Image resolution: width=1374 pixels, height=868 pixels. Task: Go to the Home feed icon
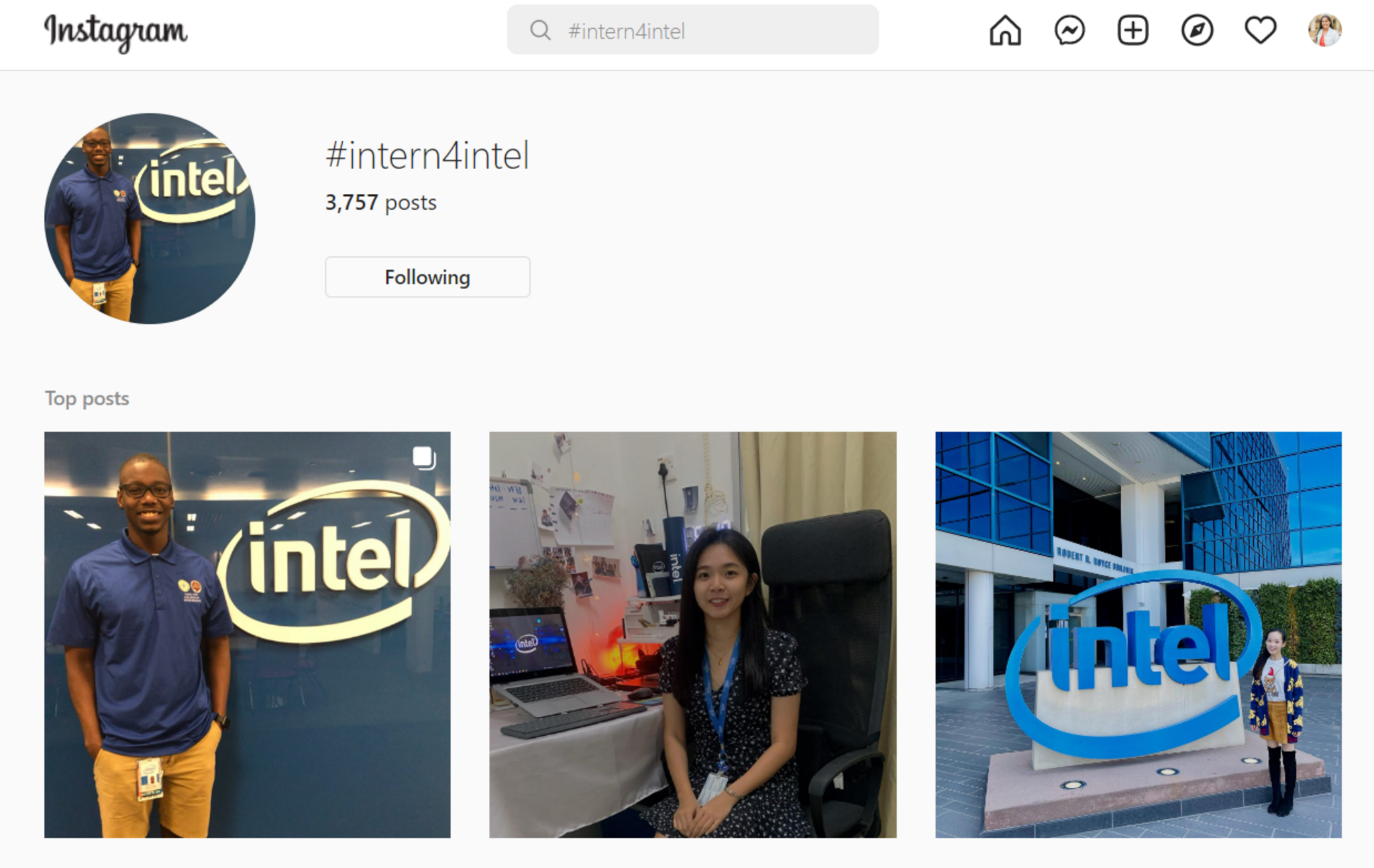coord(1005,31)
